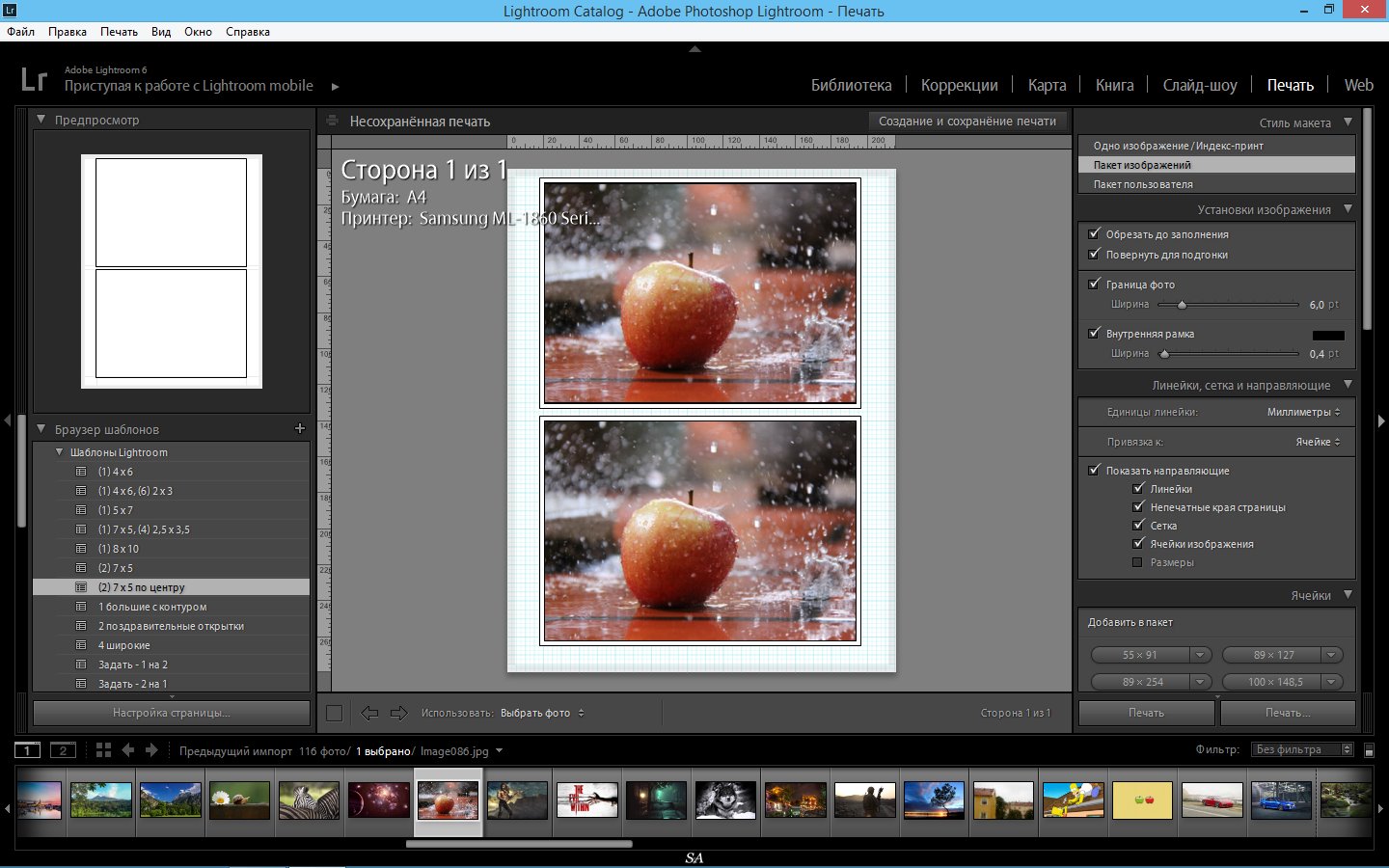Open the 55 × 91 cell size dropdown
This screenshot has width=1389, height=868.
1202,655
